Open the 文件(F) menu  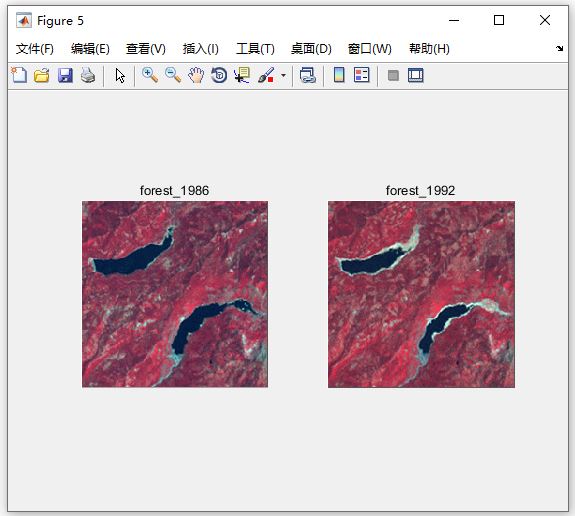[x=35, y=49]
